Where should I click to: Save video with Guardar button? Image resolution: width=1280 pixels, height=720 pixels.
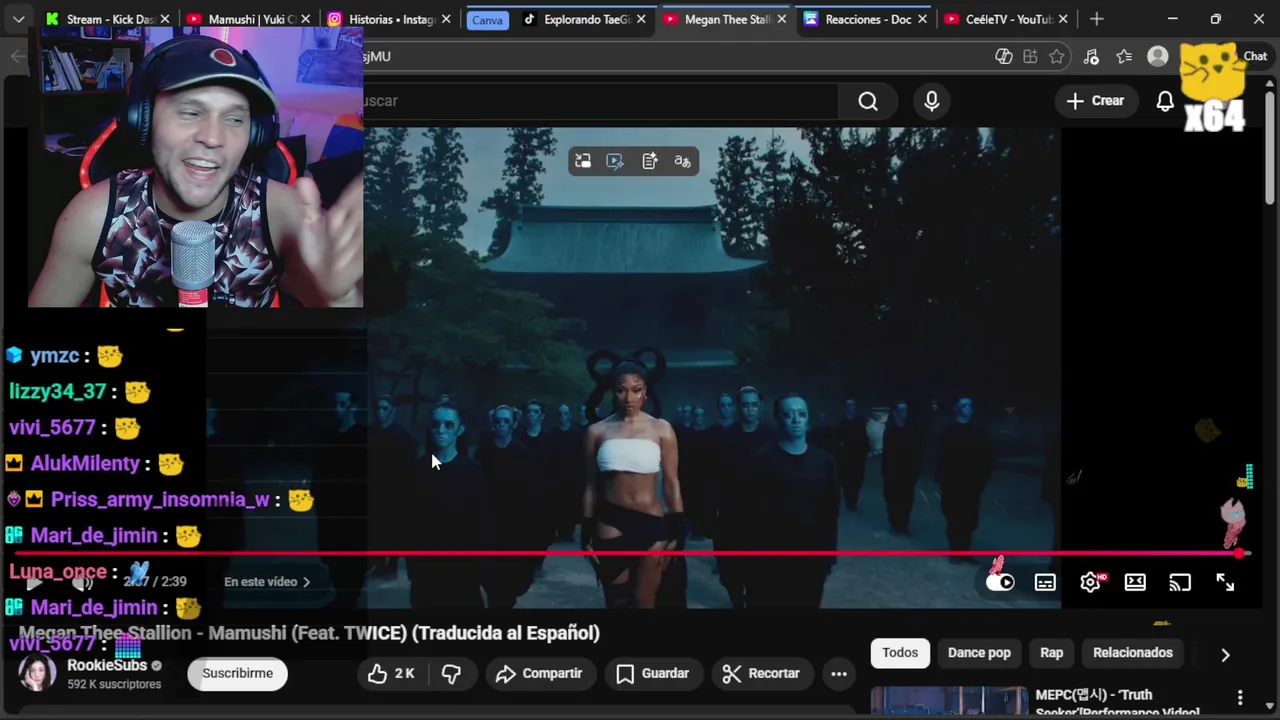coord(653,674)
